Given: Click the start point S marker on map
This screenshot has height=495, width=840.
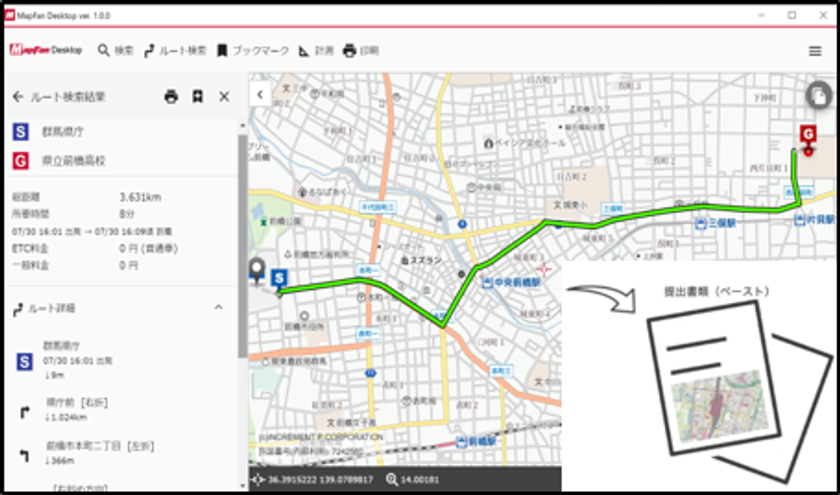Looking at the screenshot, I should point(279,280).
